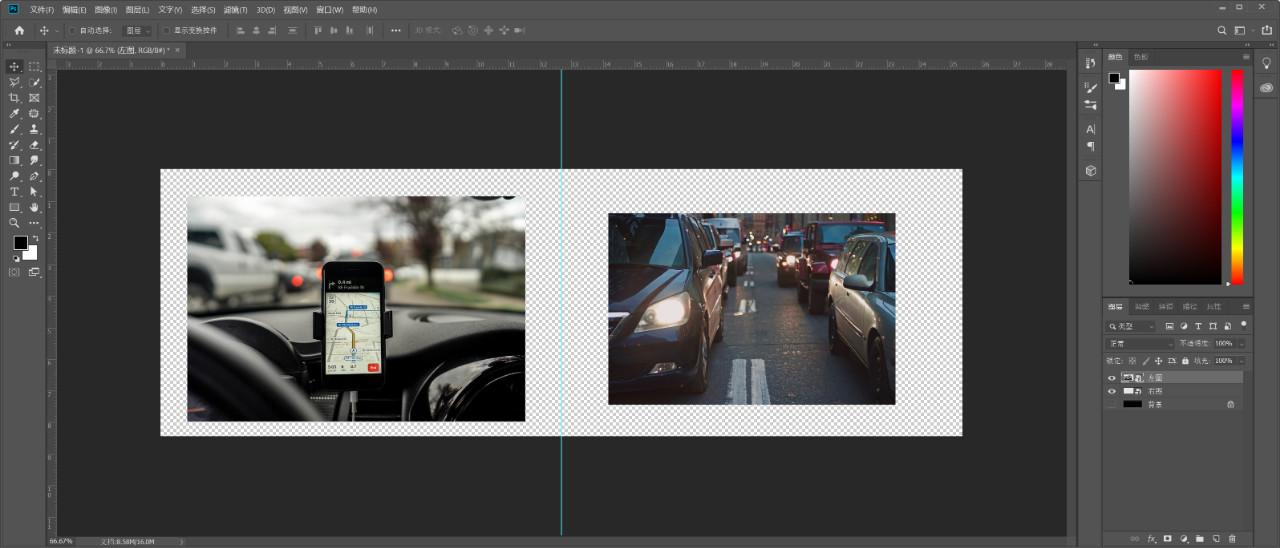
Task: Open the 窗口(W) menu
Action: click(329, 9)
